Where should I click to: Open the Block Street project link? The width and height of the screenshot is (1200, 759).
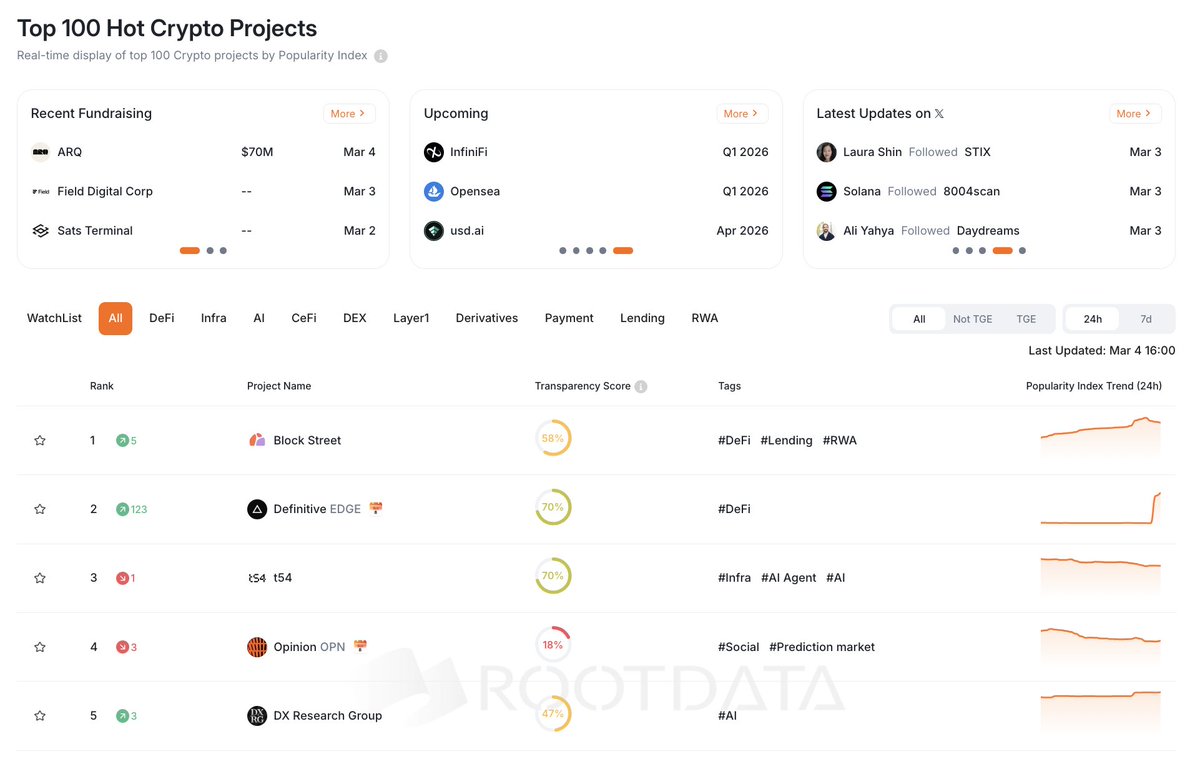click(x=307, y=440)
